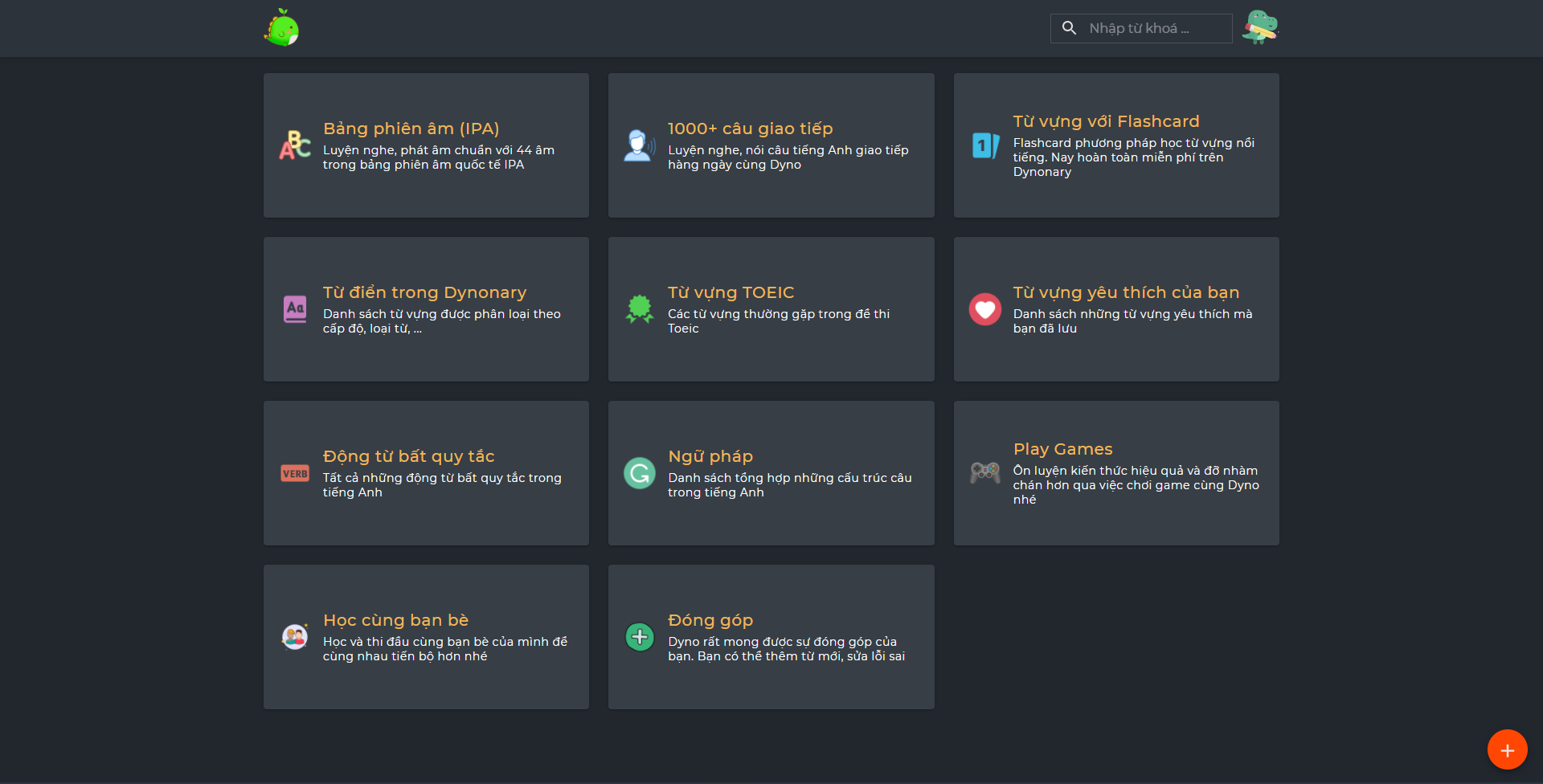Click the speaking person icon for 1000+ sentences

pos(640,145)
